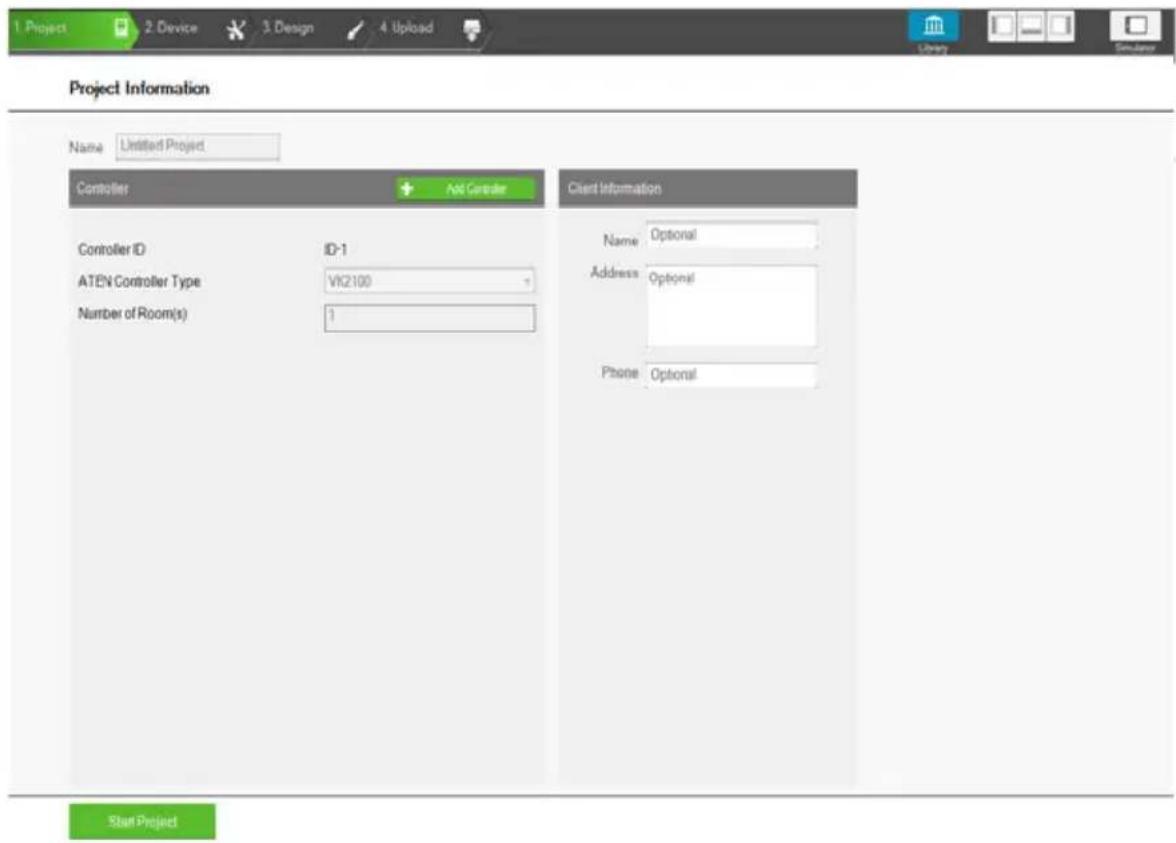Launch the Simulator
Image resolution: width=1176 pixels, height=843 pixels.
1135,31
